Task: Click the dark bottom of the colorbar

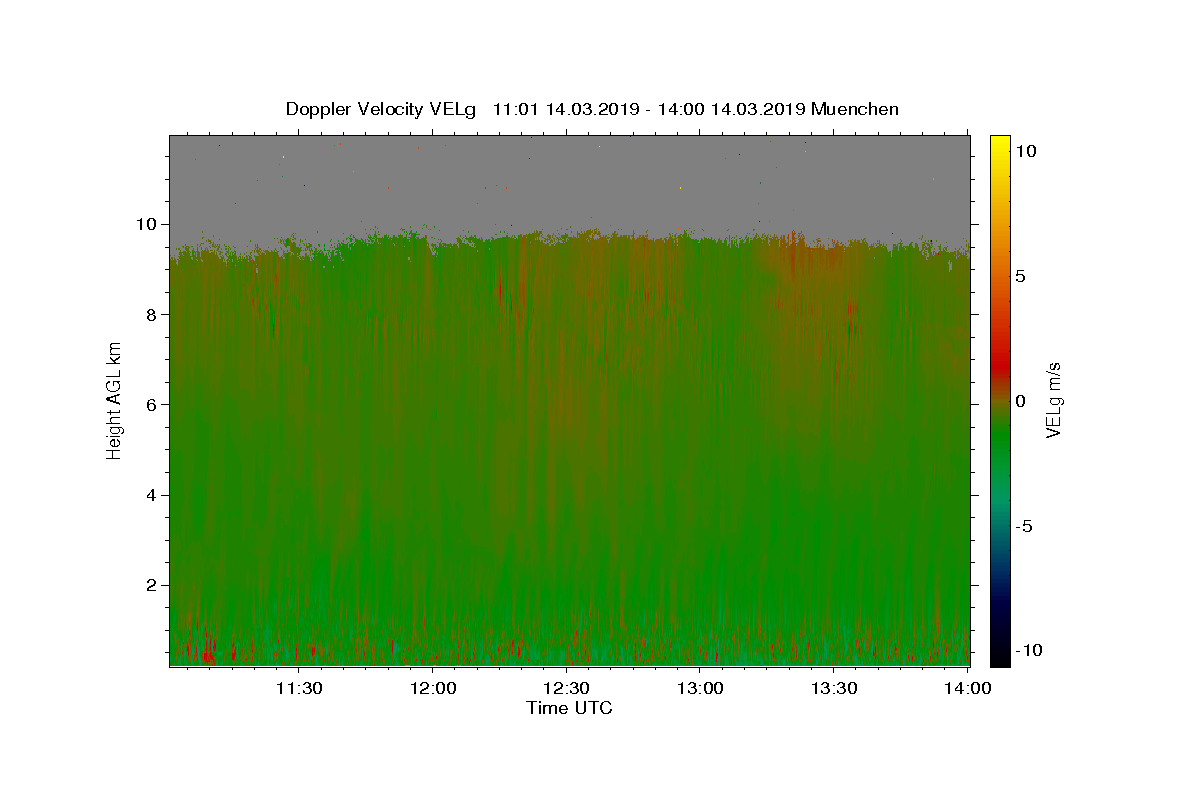Action: pos(1000,655)
